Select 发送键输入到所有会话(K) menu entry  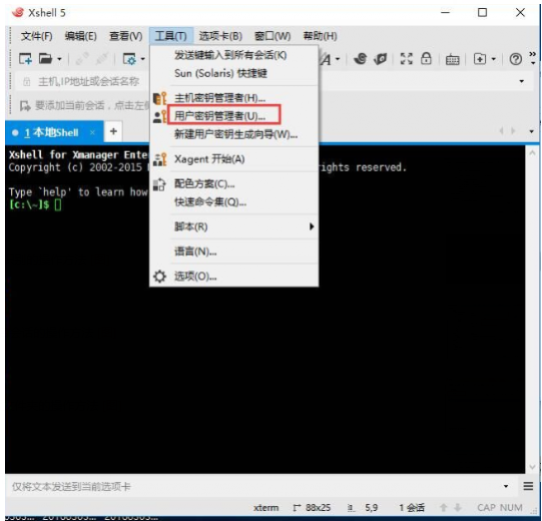click(x=234, y=55)
